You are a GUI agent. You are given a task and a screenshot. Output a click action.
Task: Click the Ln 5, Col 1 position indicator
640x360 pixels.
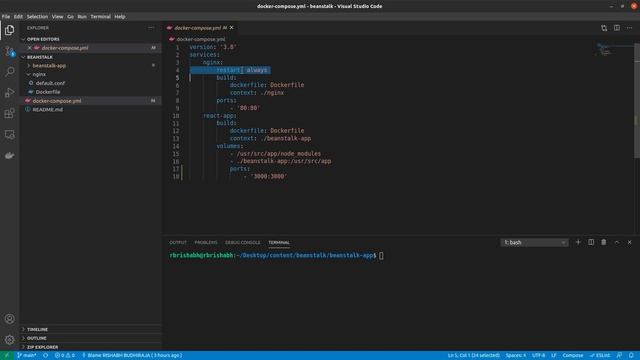tap(473, 355)
